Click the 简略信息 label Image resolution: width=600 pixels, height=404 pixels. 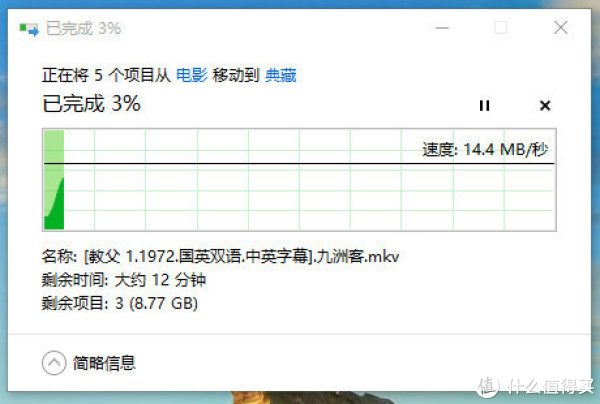tap(104, 363)
